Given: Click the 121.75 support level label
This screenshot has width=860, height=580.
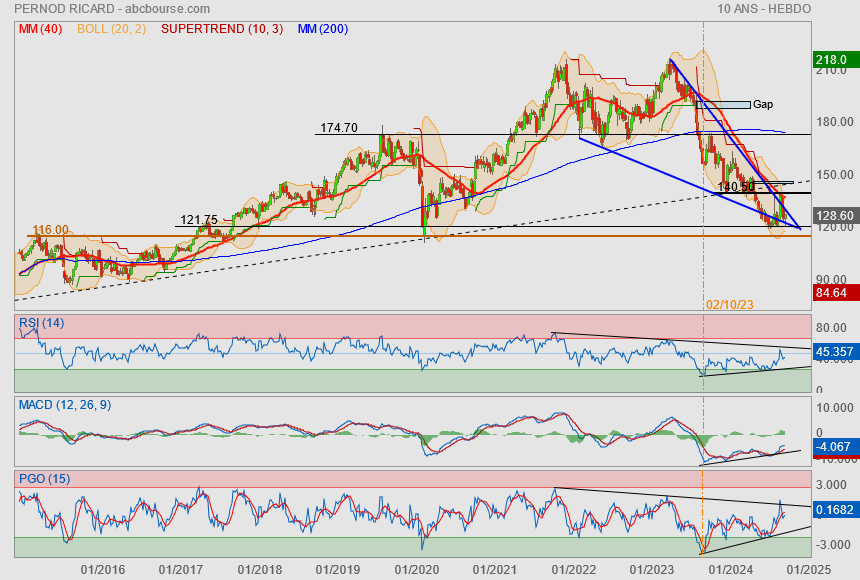Looking at the screenshot, I should (199, 220).
